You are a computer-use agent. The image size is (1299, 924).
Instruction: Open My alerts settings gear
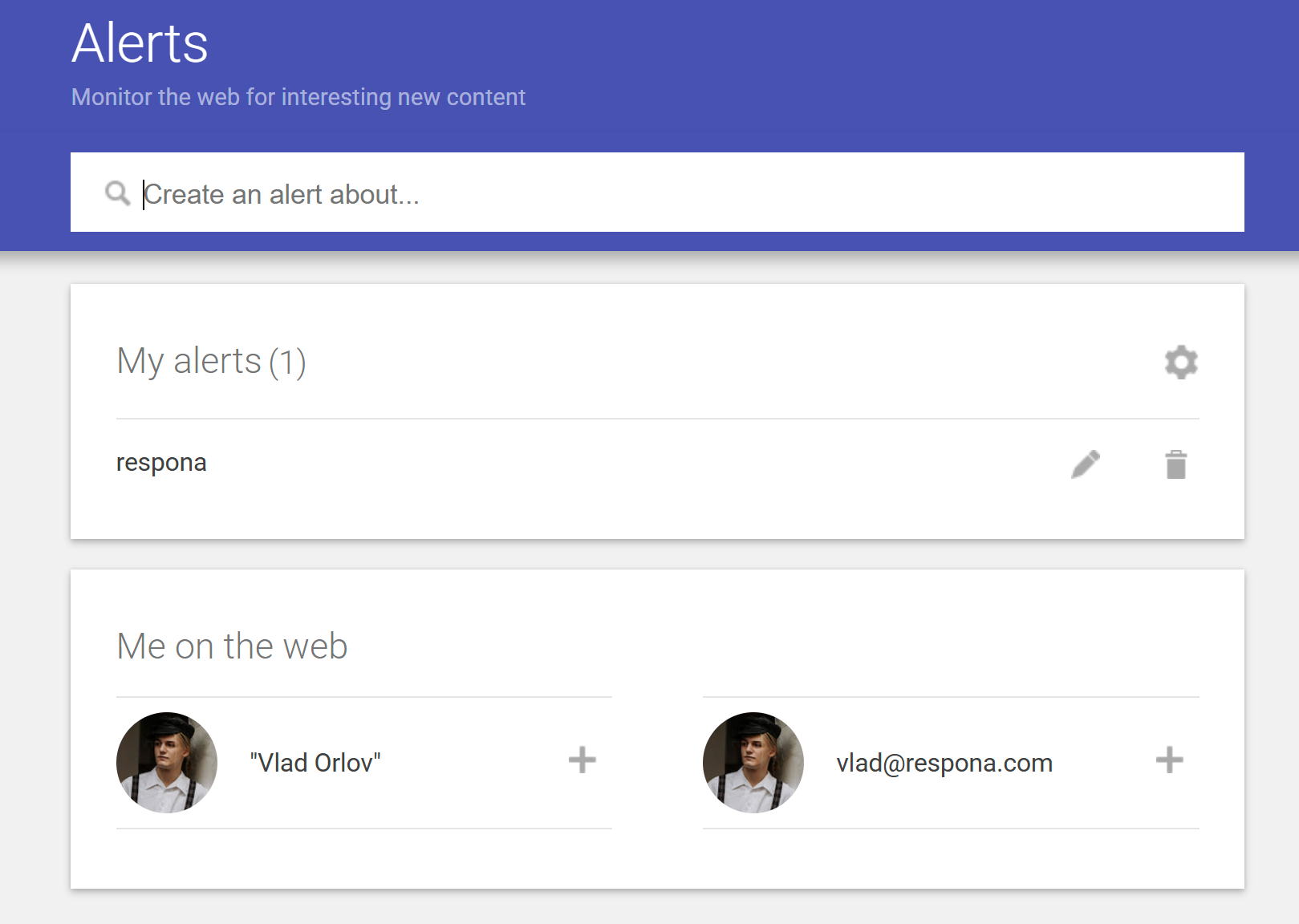click(x=1181, y=363)
